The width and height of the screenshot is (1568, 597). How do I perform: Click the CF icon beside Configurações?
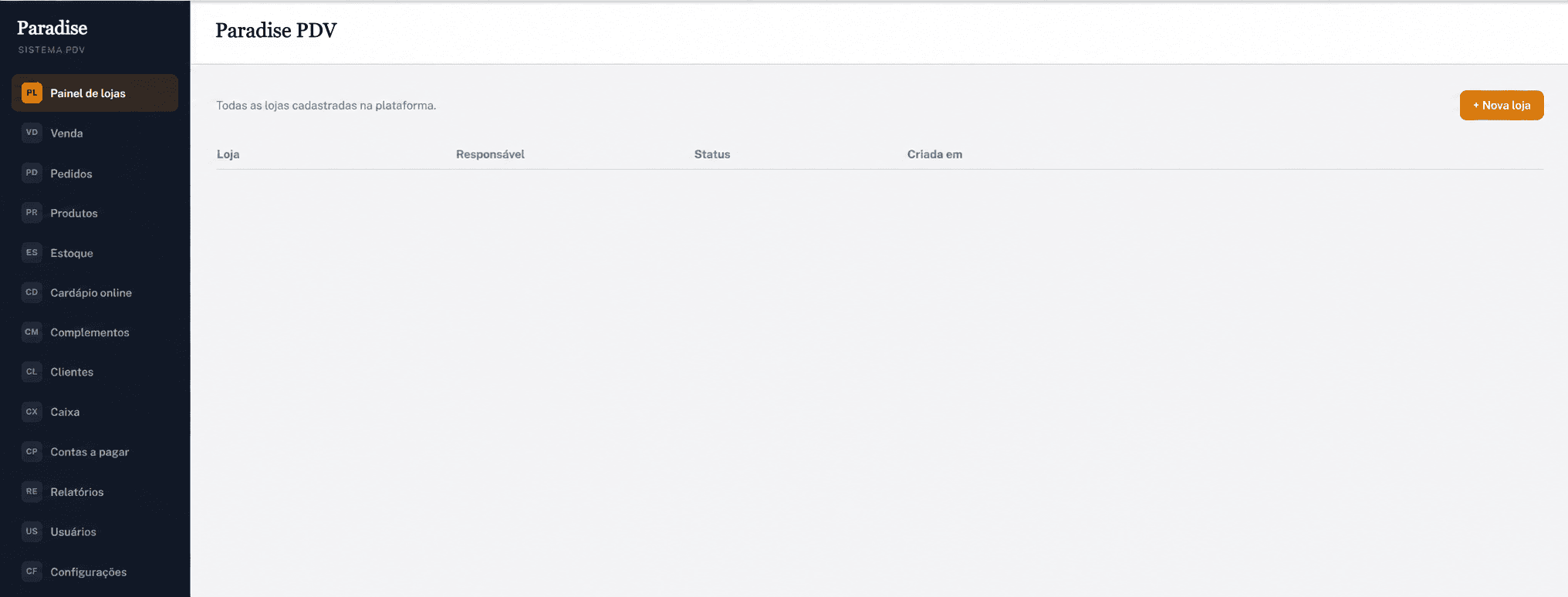(x=32, y=572)
